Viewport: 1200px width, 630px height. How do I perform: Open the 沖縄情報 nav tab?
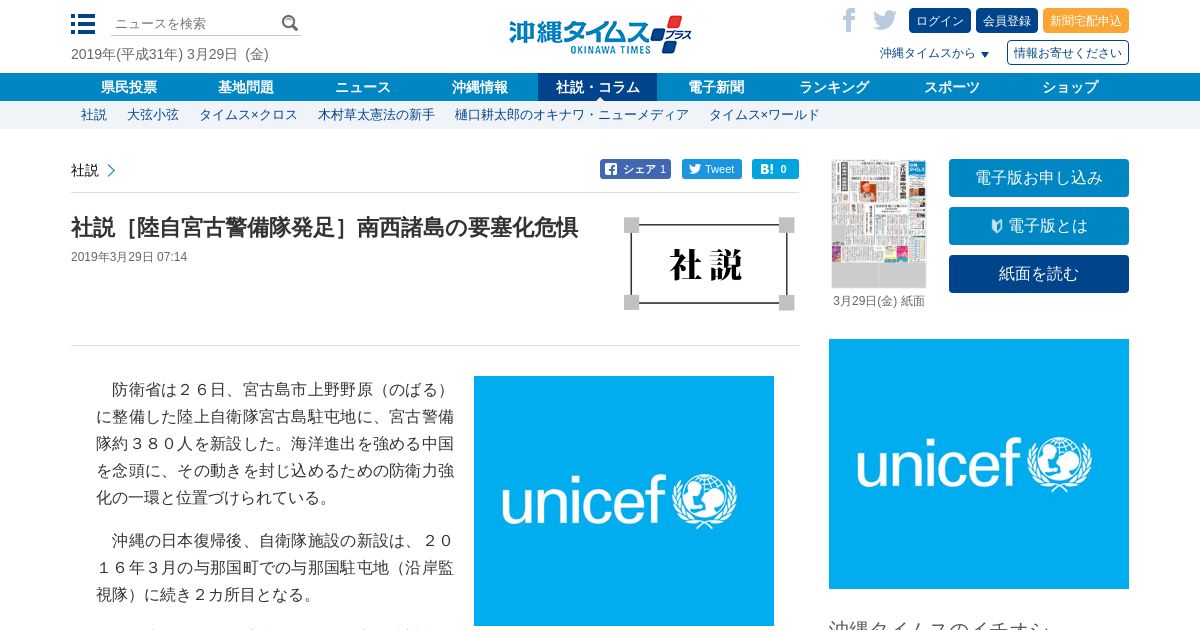[x=480, y=87]
